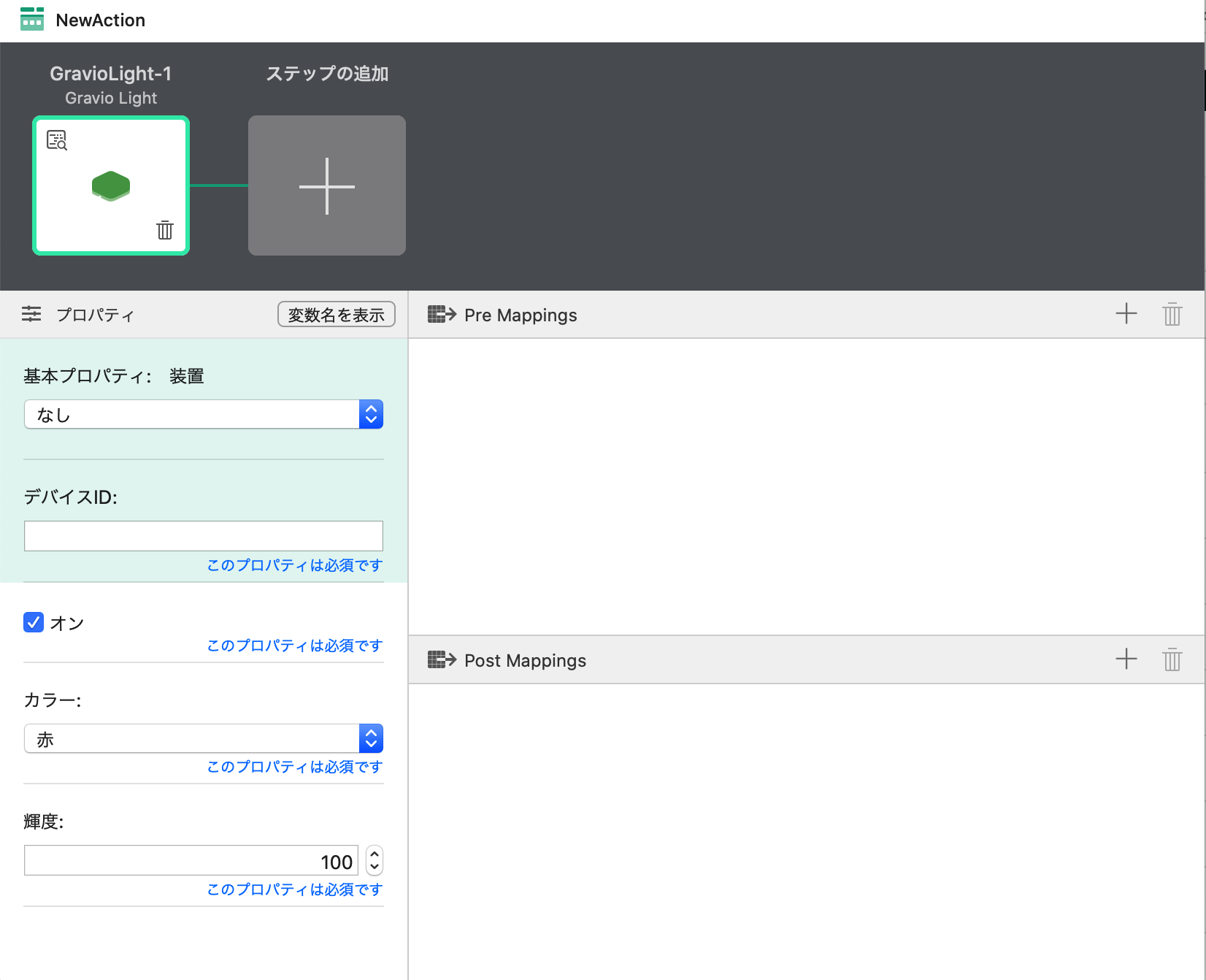The image size is (1206, 980).
Task: Click the Pre Mappings trash icon
Action: (1172, 314)
